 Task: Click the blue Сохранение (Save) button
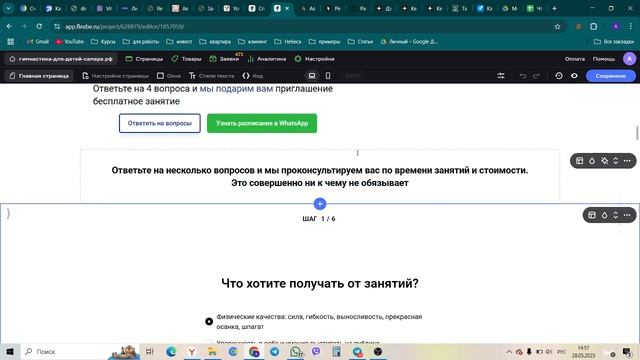(x=611, y=76)
